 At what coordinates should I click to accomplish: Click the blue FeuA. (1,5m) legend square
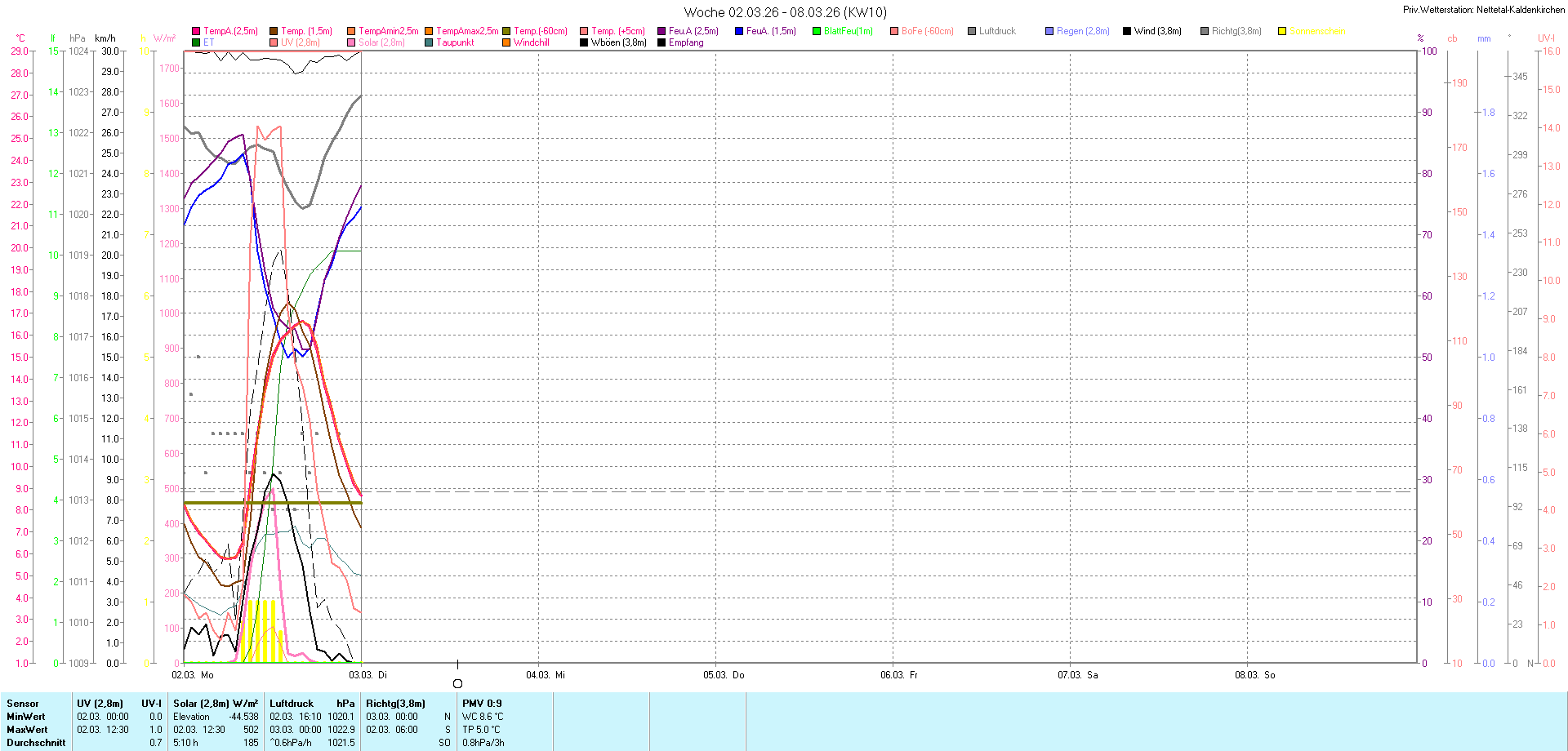(739, 31)
